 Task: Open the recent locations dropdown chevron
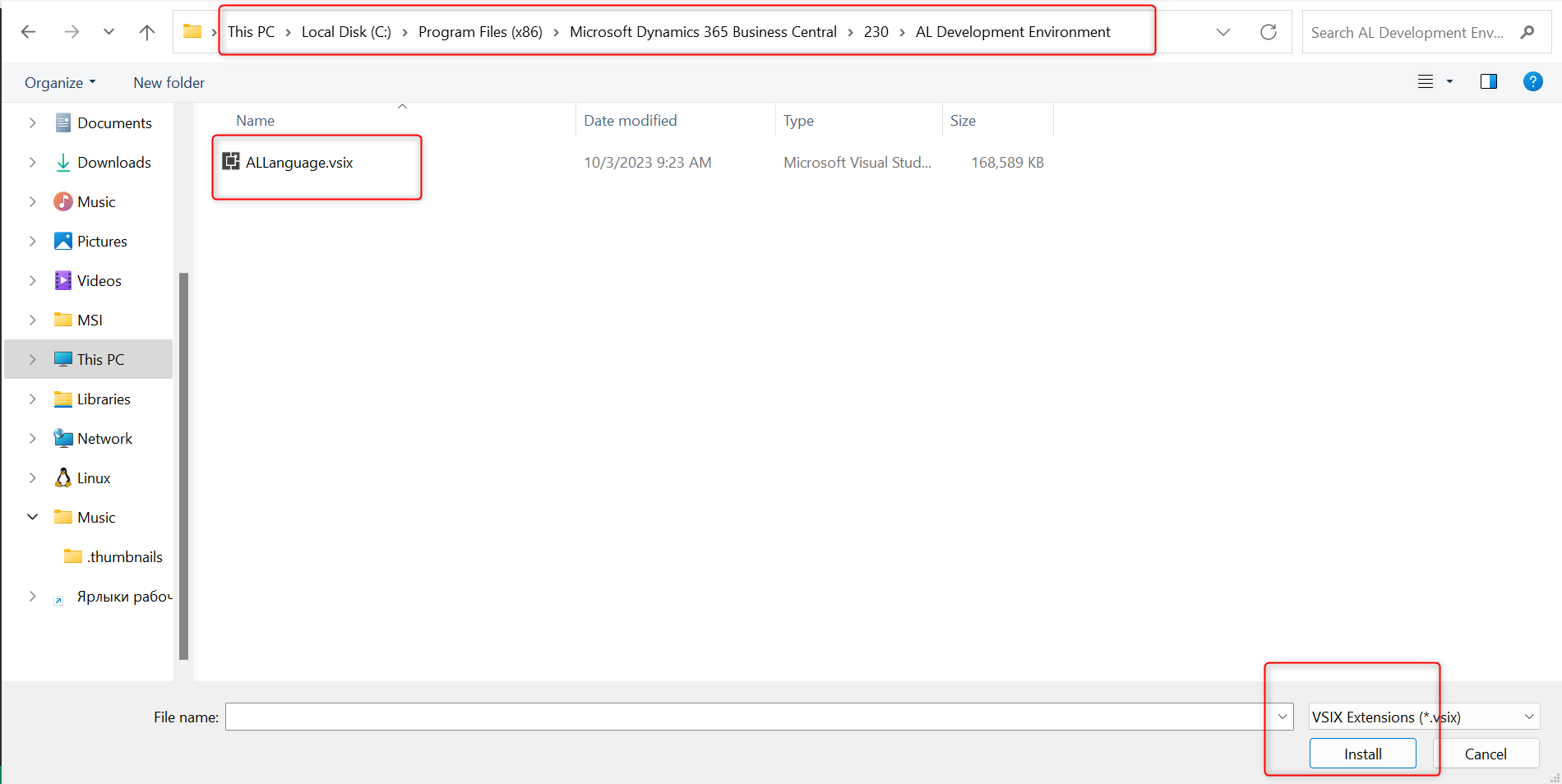pyautogui.click(x=109, y=32)
